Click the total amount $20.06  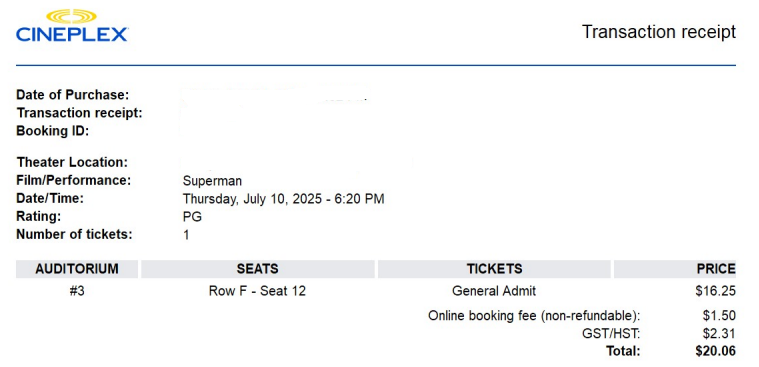(715, 351)
